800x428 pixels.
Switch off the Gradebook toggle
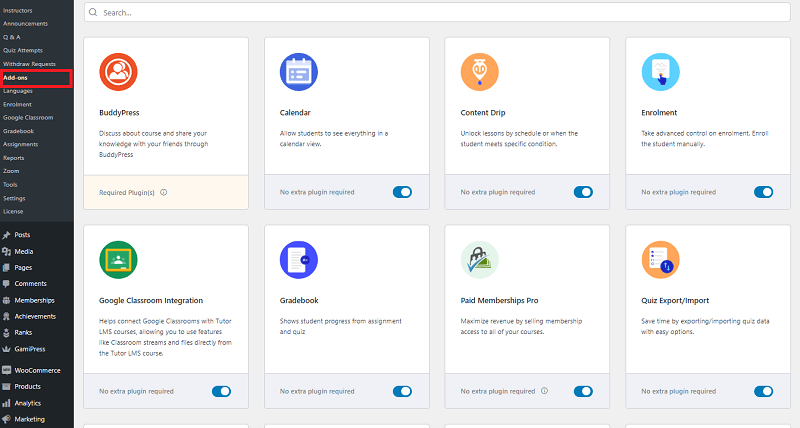402,391
